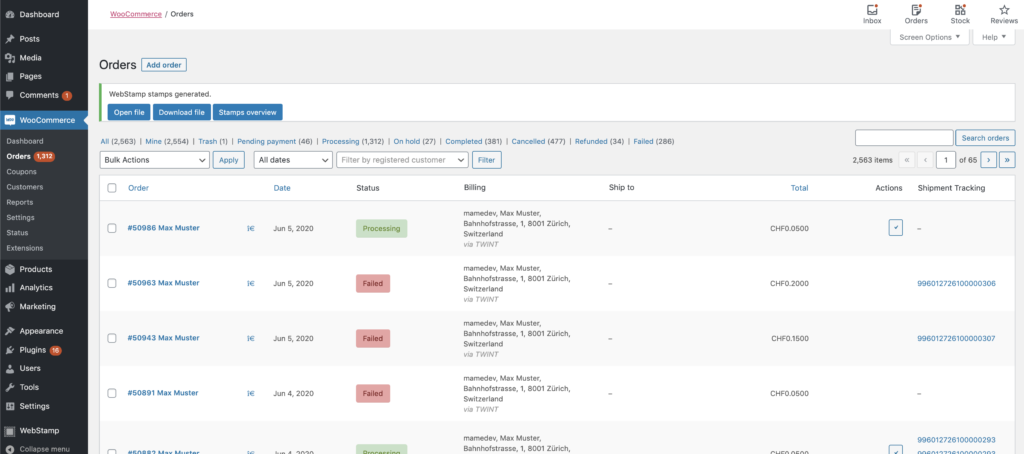Click the Stamps overview button

tap(248, 112)
